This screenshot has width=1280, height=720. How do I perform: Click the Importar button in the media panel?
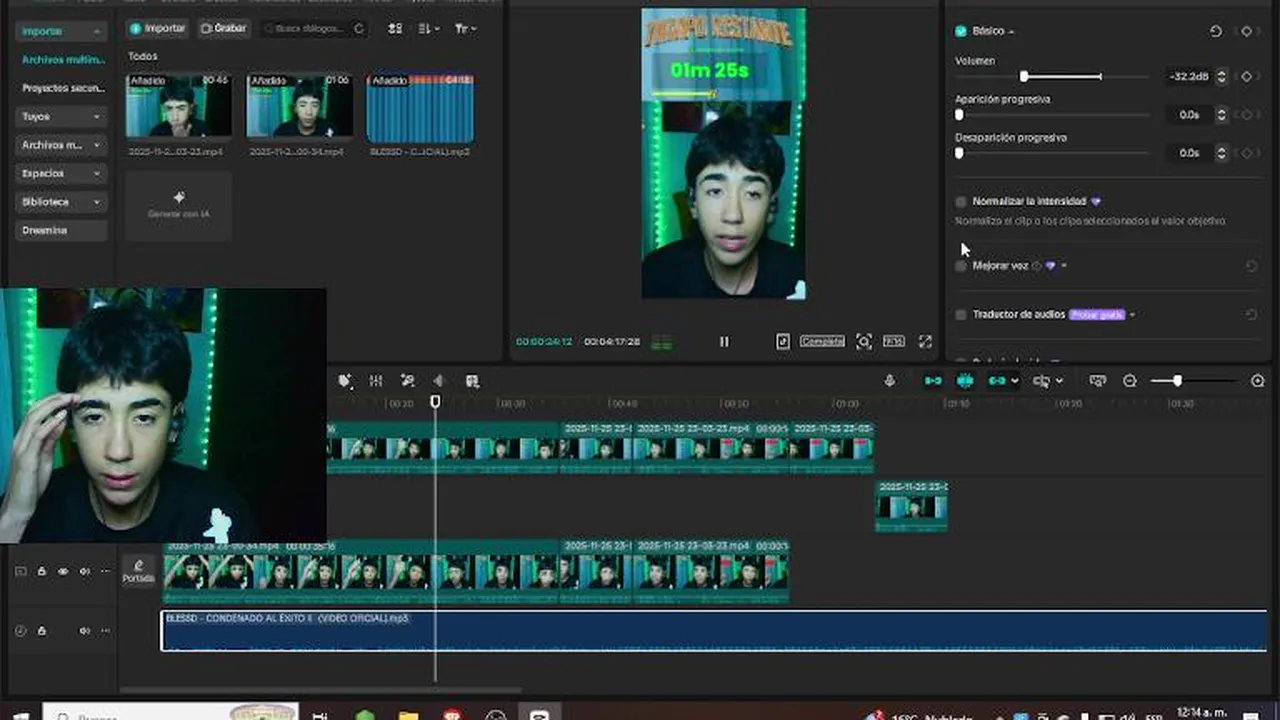[158, 28]
